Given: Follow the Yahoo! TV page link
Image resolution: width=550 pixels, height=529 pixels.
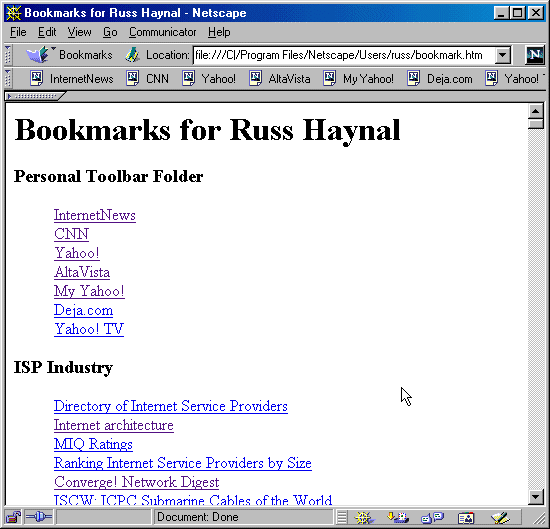Looking at the screenshot, I should click(89, 329).
